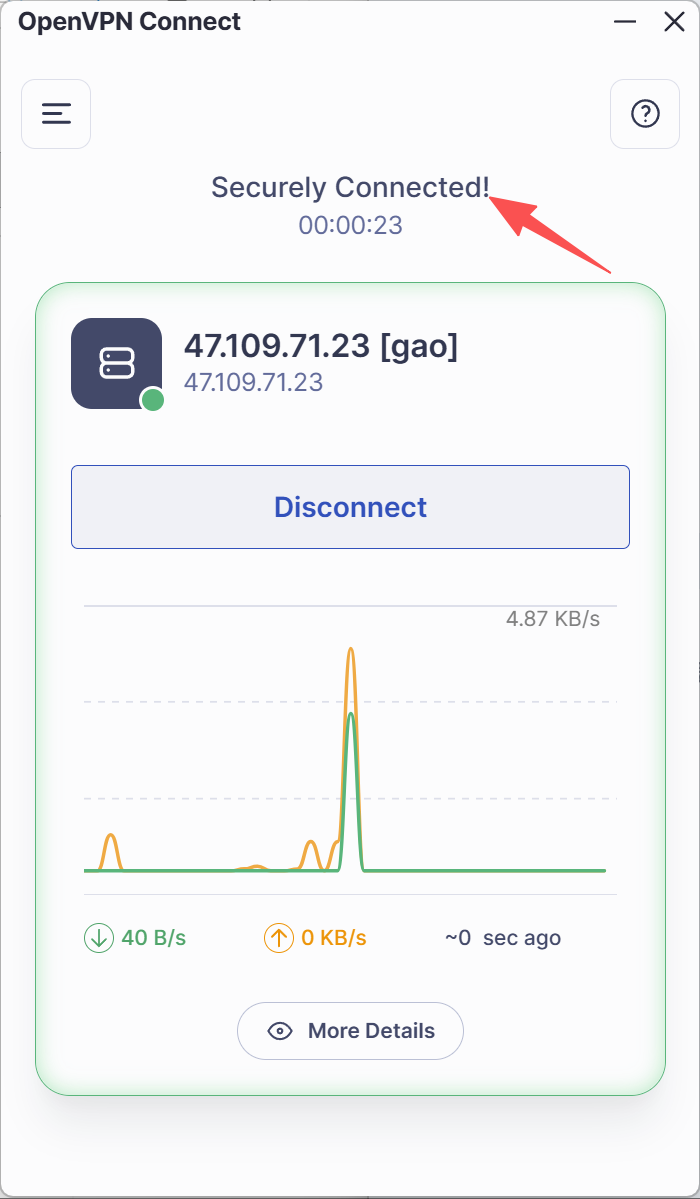This screenshot has height=1199, width=700.
Task: Click the eye icon in More Details
Action: point(281,1031)
